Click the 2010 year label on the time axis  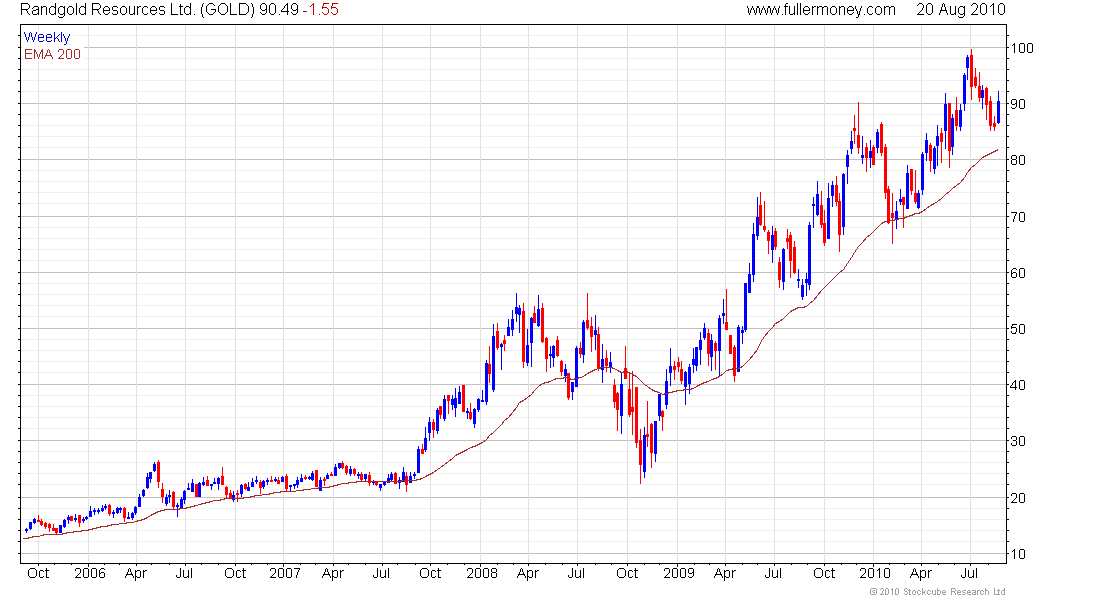(x=875, y=573)
